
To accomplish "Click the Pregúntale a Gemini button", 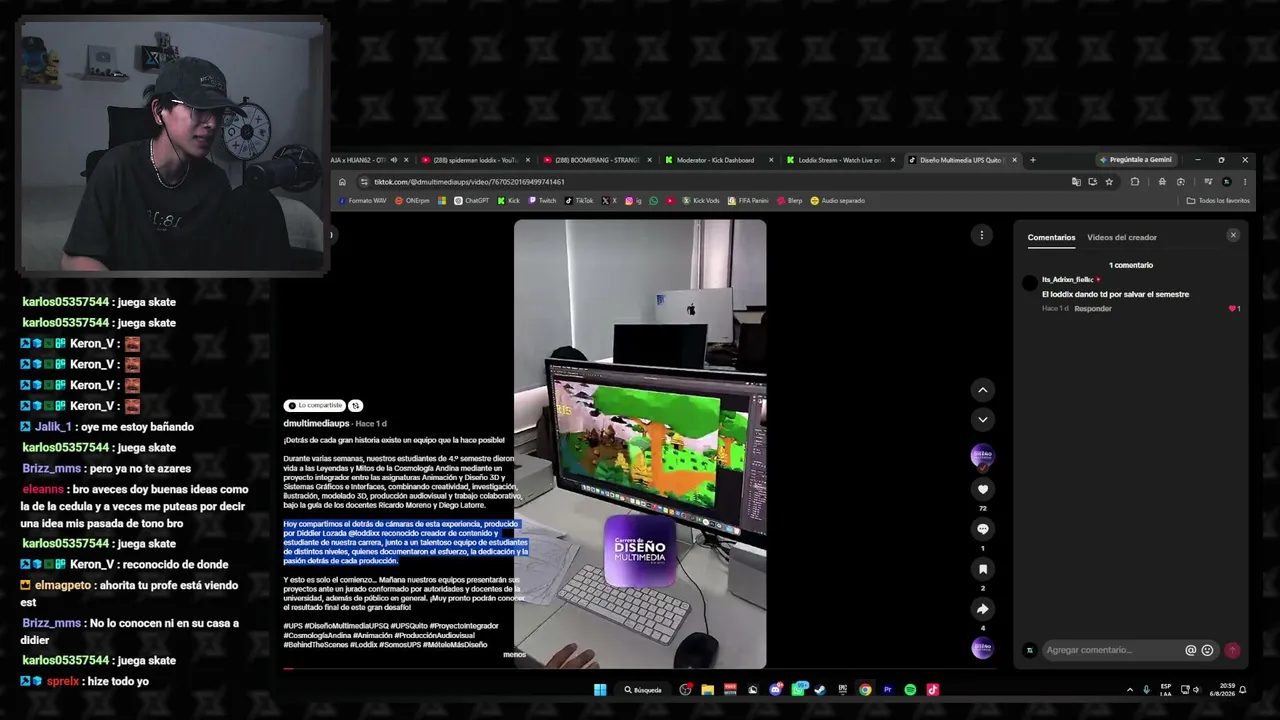I will coord(1136,160).
